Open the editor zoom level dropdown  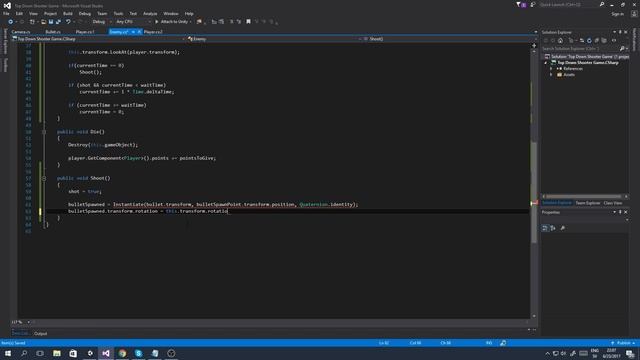tap(28, 322)
